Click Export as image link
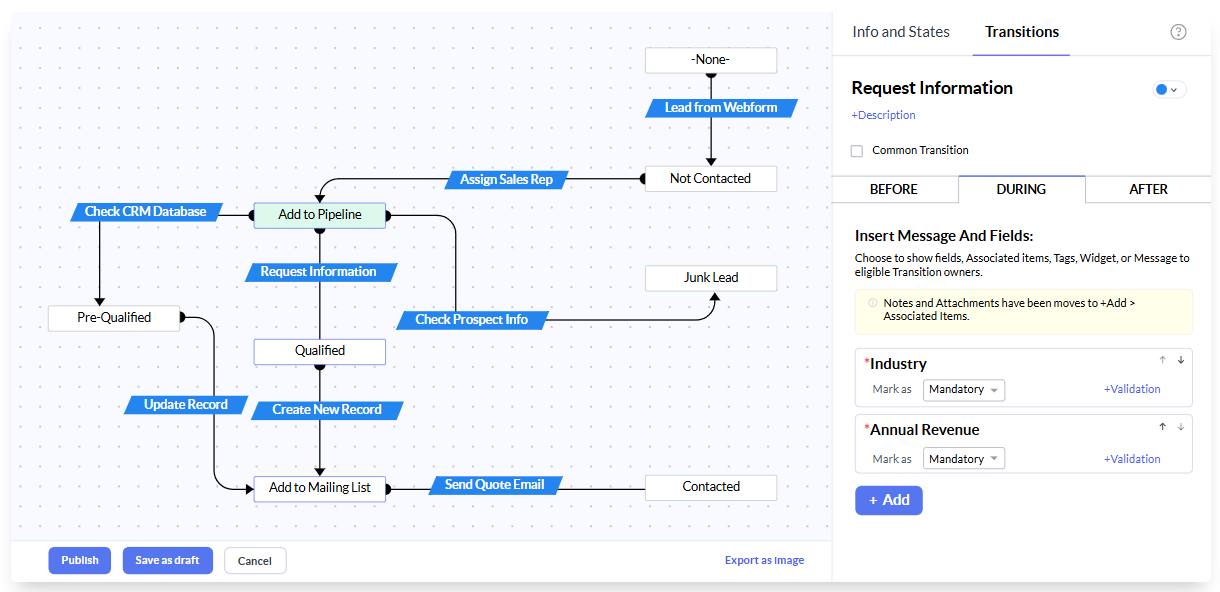 coord(764,560)
